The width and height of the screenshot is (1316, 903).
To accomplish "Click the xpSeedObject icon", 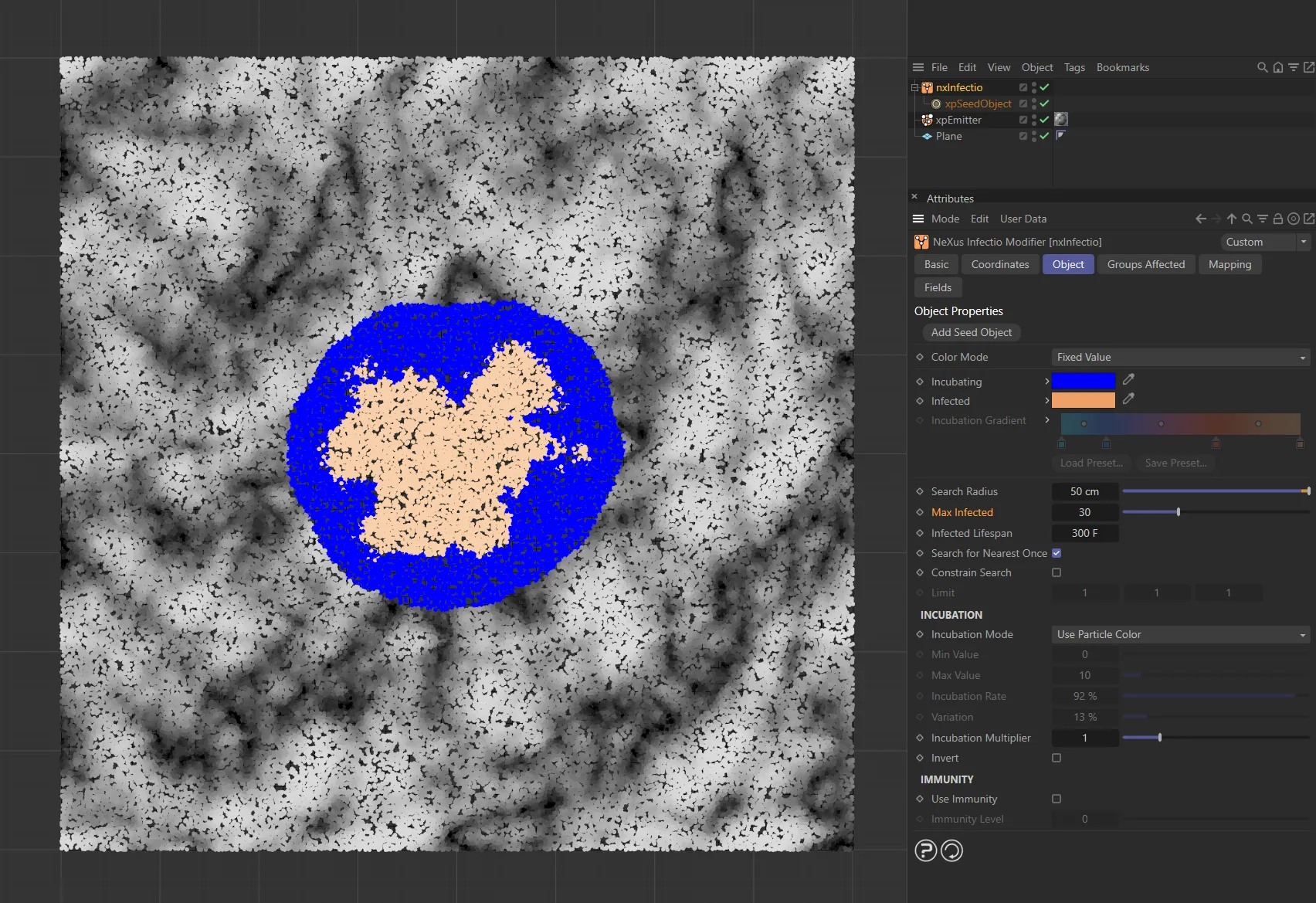I will [935, 104].
